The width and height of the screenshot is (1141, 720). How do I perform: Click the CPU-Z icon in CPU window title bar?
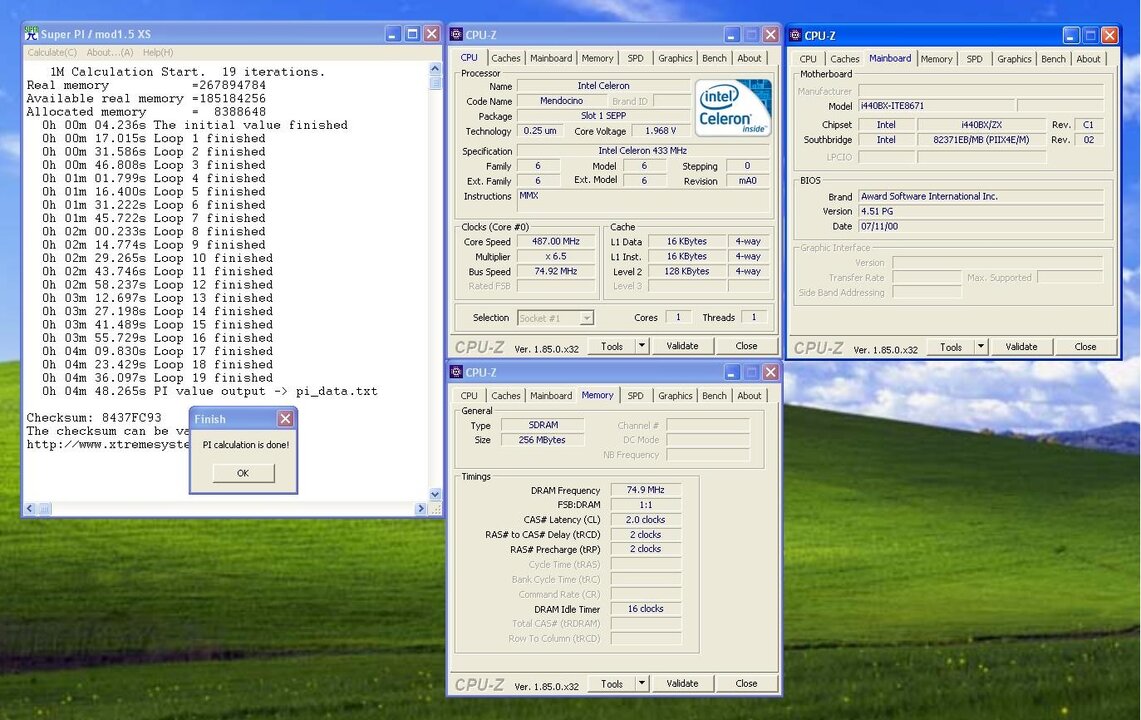click(456, 34)
